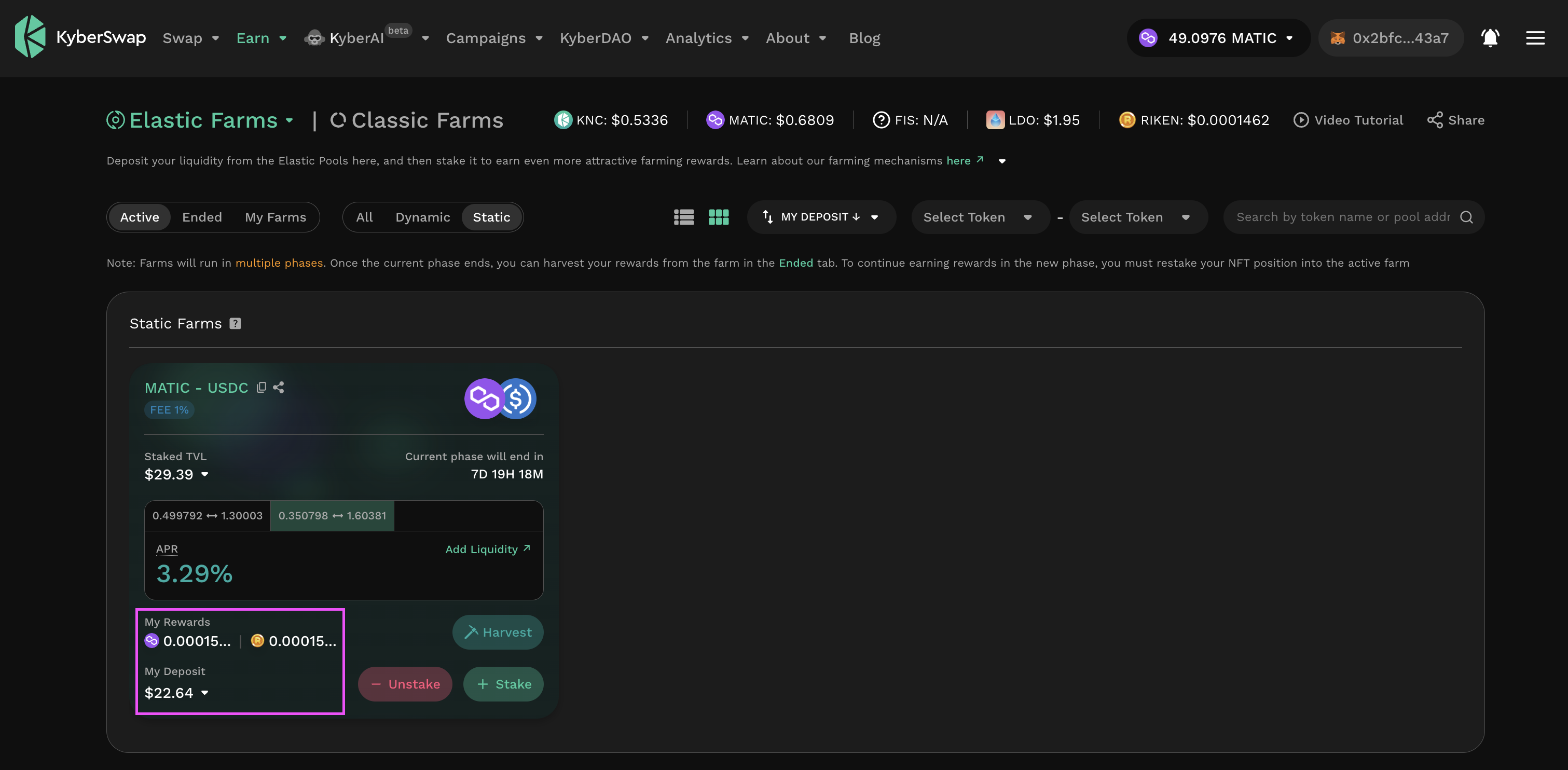Click the MATIC reward token icon
This screenshot has width=1568, height=770.
point(152,640)
